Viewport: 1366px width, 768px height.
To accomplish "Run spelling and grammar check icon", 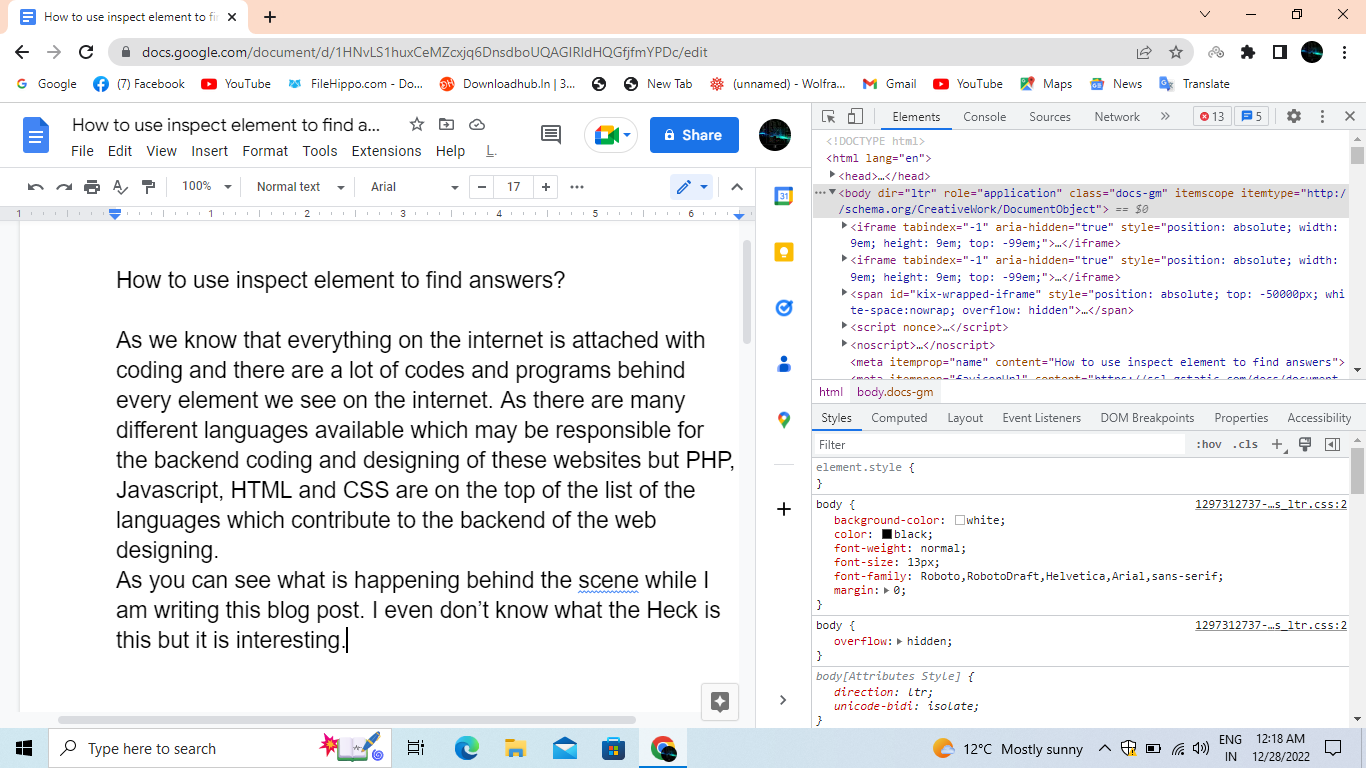I will [x=120, y=187].
